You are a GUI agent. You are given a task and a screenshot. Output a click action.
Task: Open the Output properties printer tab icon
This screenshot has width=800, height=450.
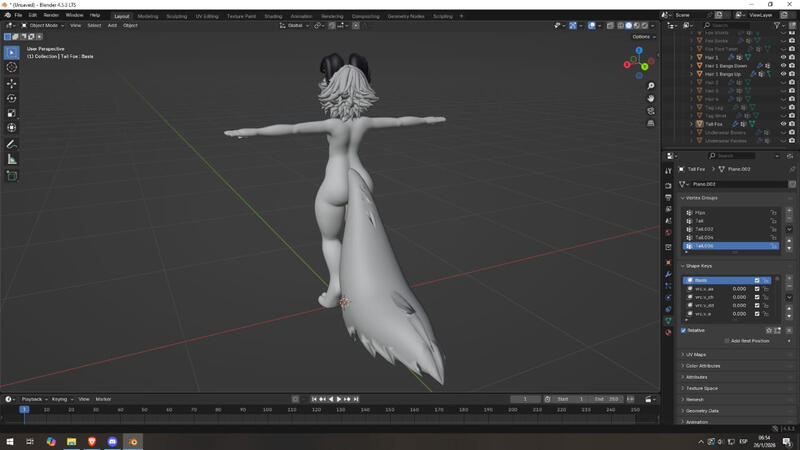[x=668, y=197]
